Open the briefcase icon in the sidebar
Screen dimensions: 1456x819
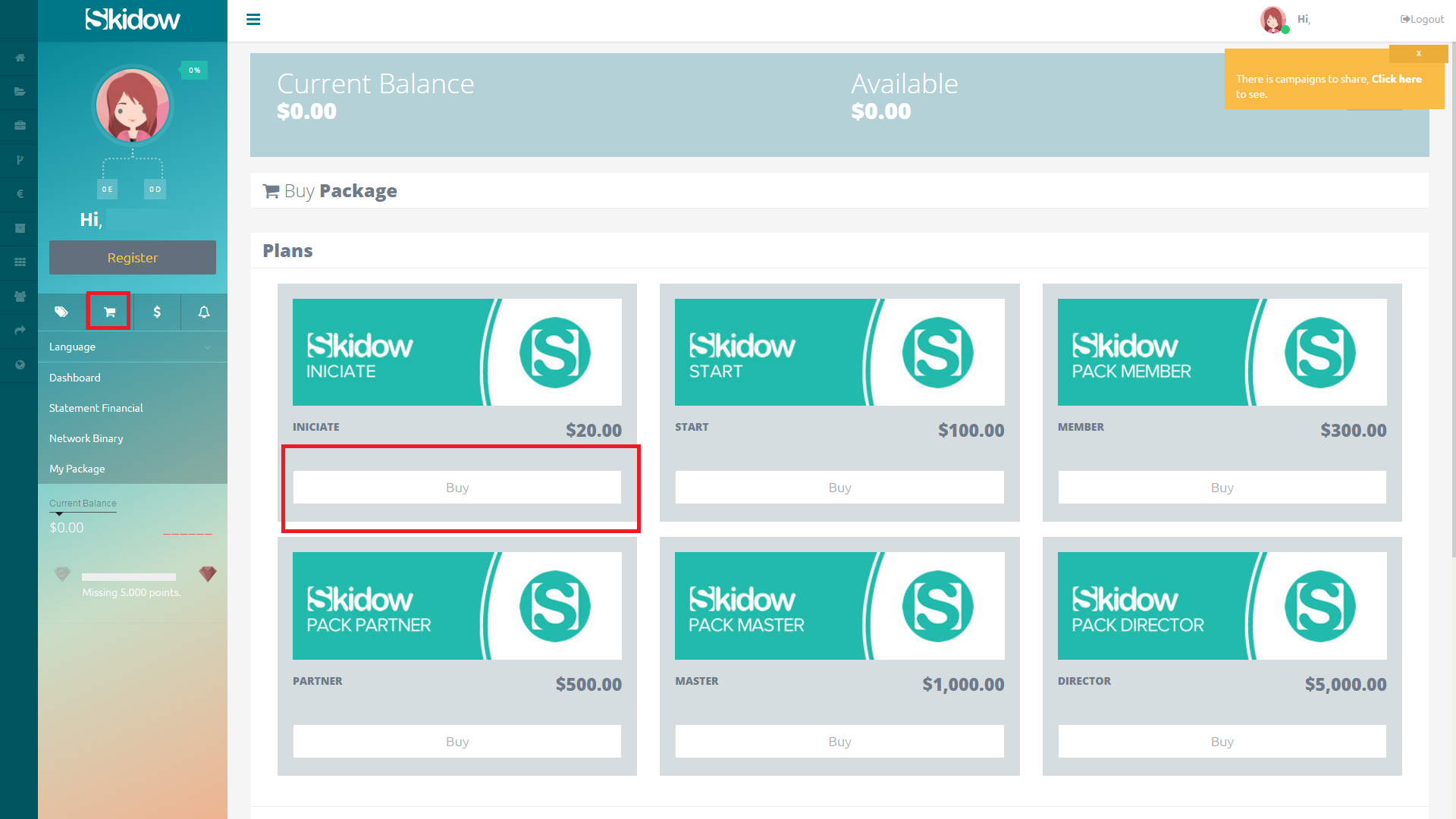click(x=20, y=126)
